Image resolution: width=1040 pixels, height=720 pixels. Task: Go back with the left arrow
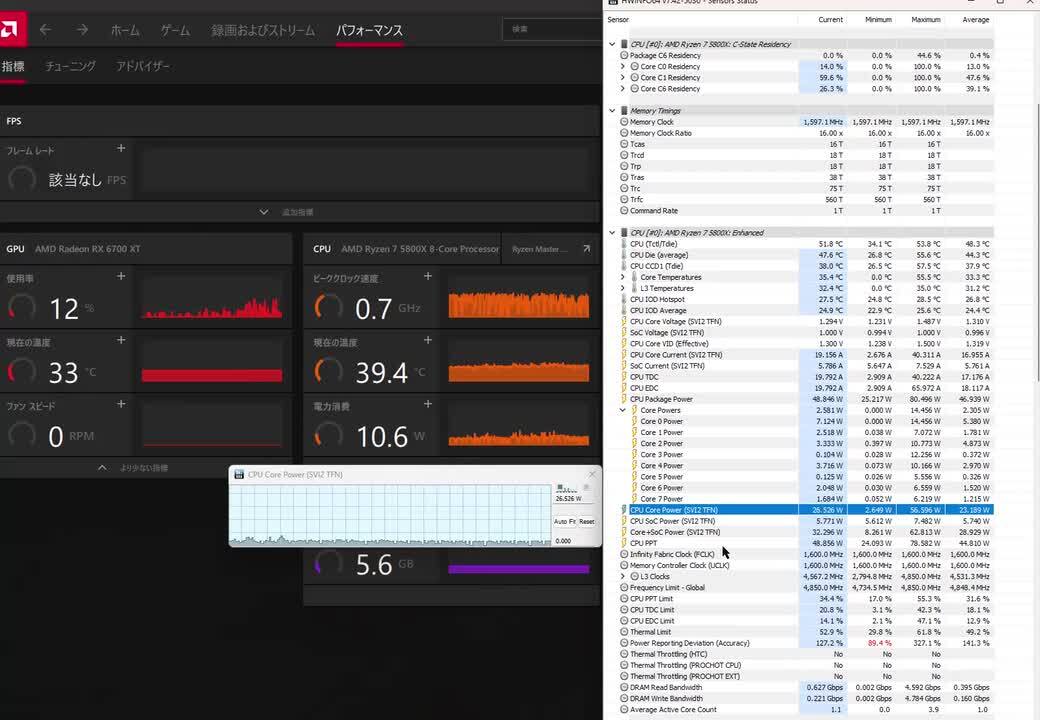click(45, 29)
